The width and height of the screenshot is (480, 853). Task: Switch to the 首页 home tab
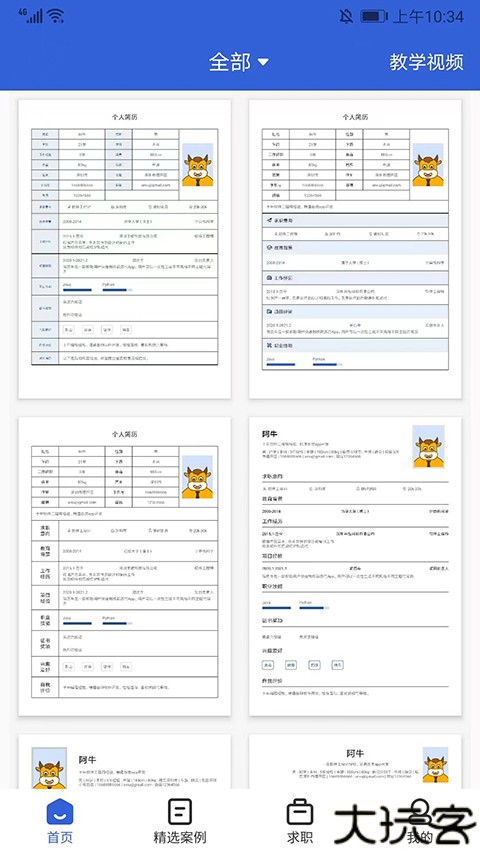(x=60, y=820)
